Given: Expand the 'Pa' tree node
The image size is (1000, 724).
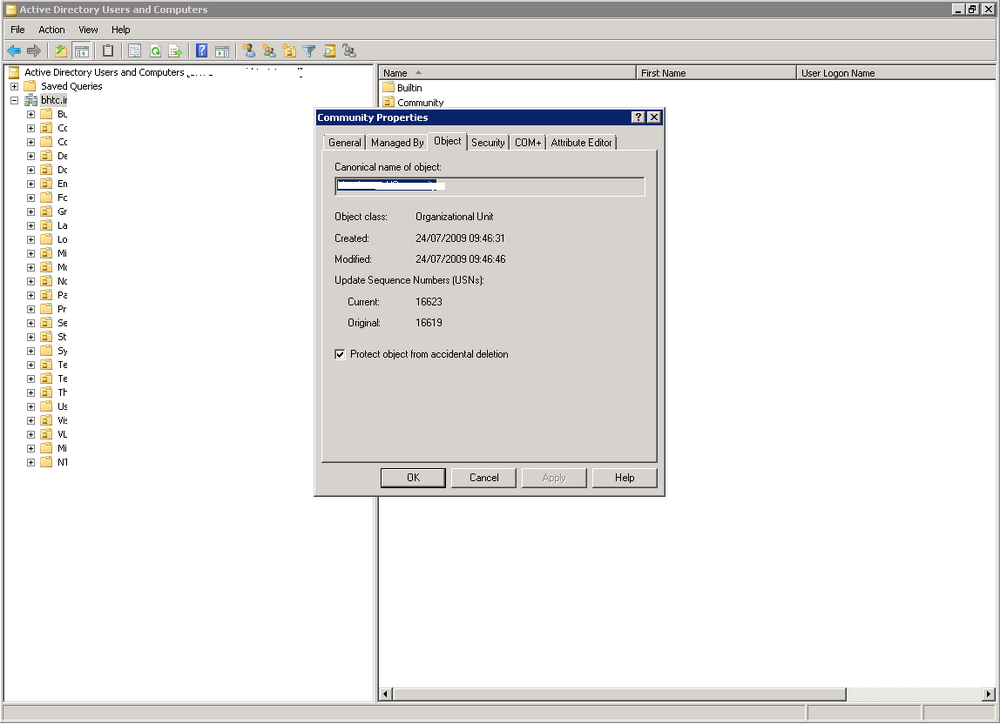Looking at the screenshot, I should [x=31, y=295].
